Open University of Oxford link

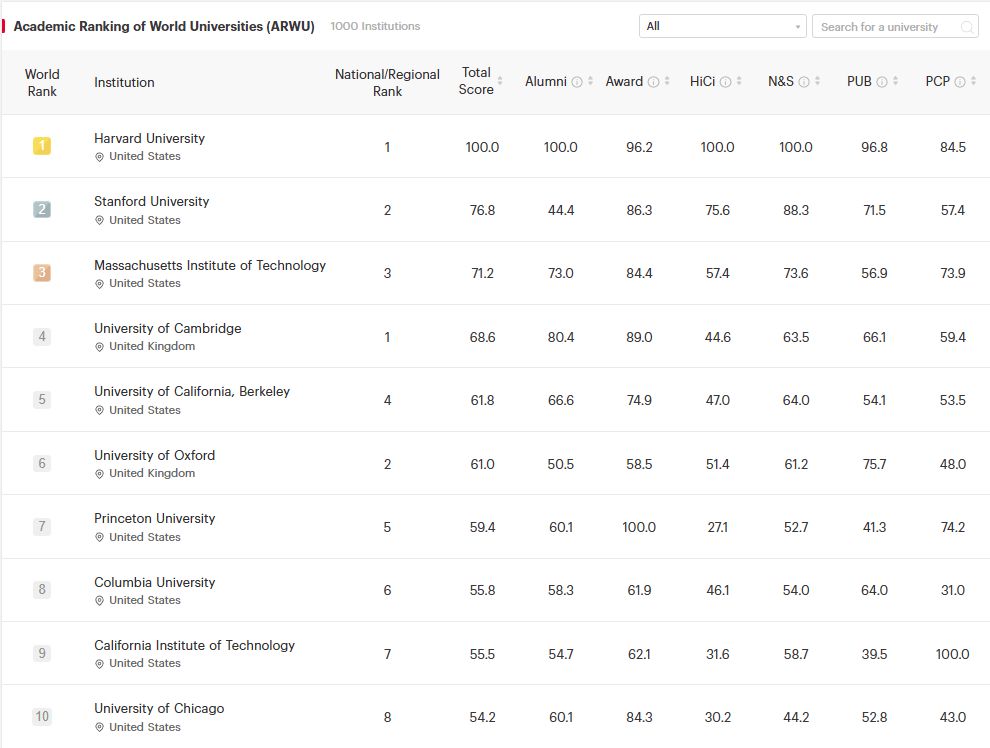pyautogui.click(x=154, y=455)
